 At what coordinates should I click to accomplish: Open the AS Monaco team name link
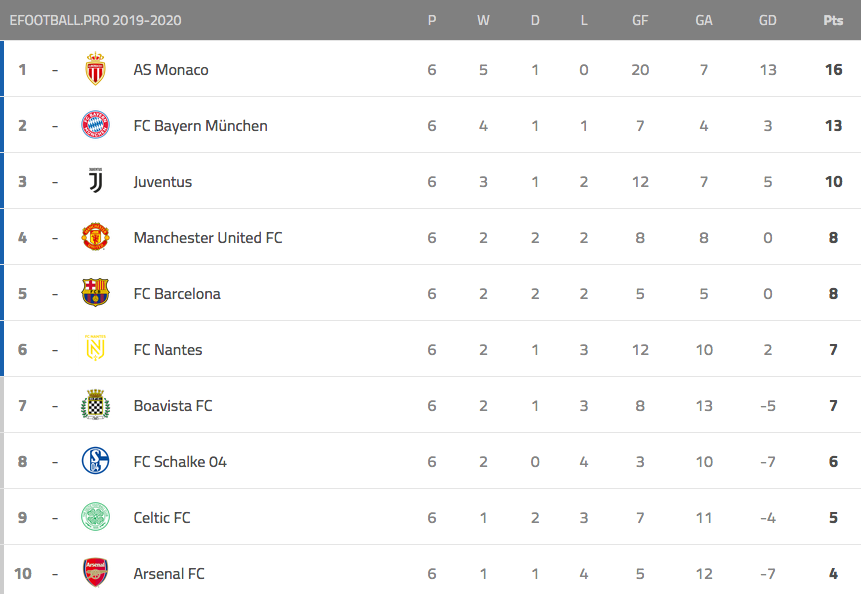[x=171, y=70]
